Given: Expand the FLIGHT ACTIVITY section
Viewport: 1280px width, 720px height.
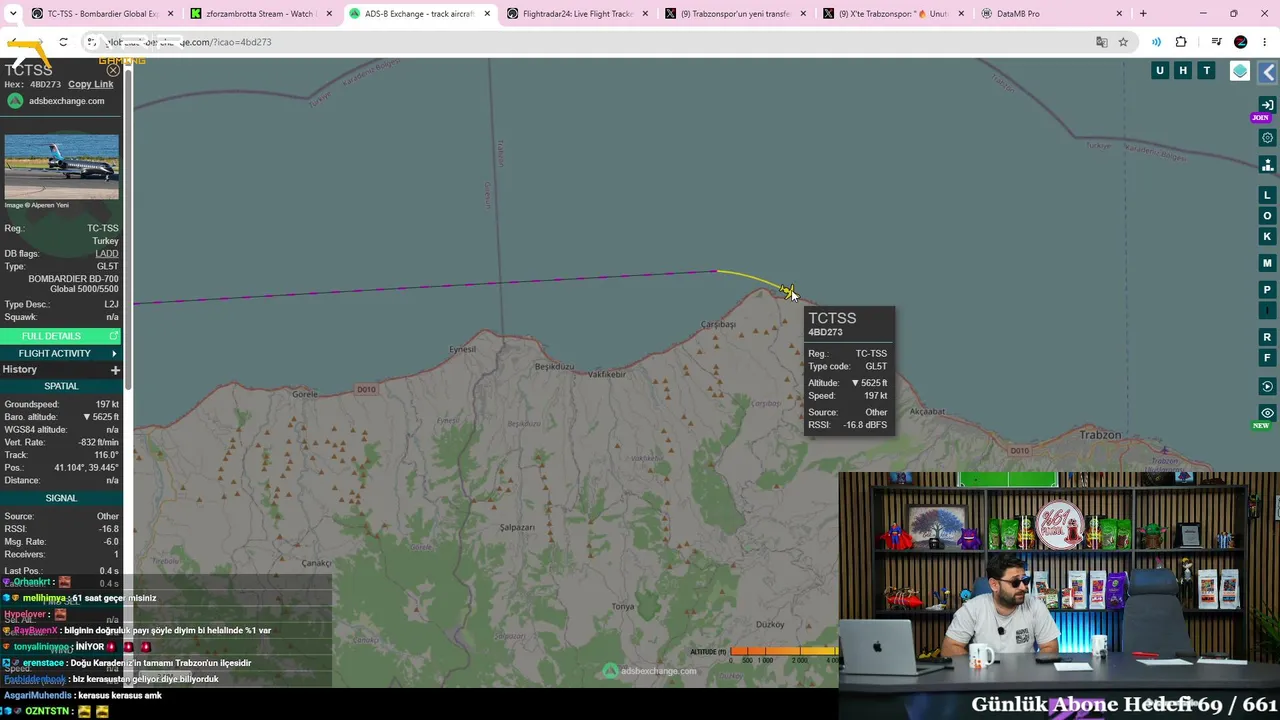Looking at the screenshot, I should pyautogui.click(x=60, y=353).
